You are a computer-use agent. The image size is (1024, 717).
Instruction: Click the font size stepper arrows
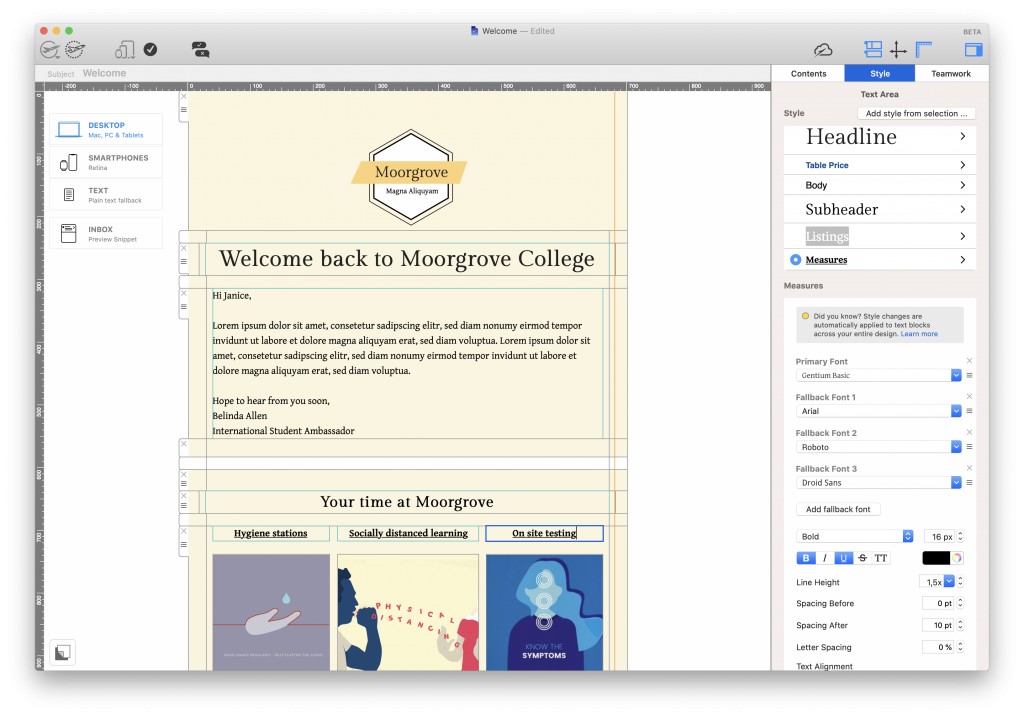960,536
